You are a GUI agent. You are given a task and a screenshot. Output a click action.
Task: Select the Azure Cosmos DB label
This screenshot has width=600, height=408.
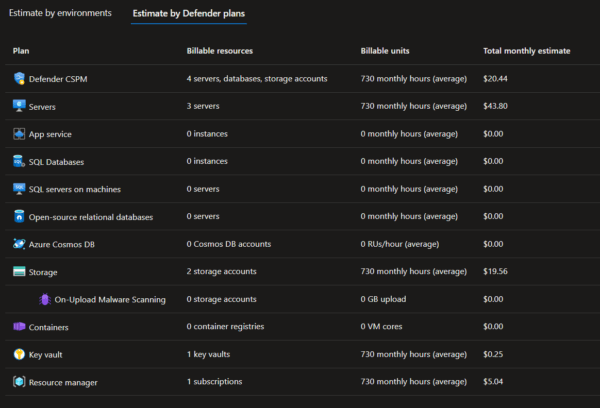click(62, 245)
